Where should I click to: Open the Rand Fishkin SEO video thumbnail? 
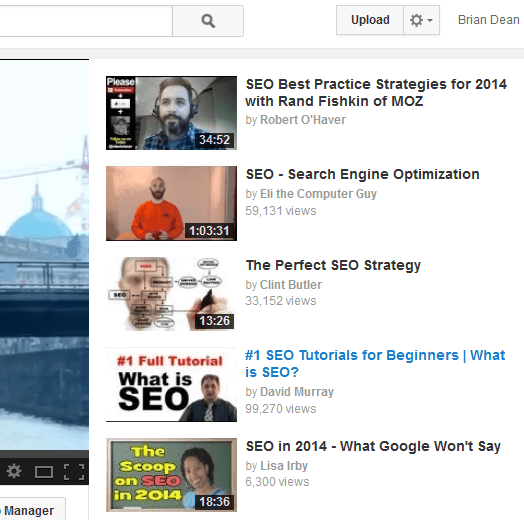171,113
